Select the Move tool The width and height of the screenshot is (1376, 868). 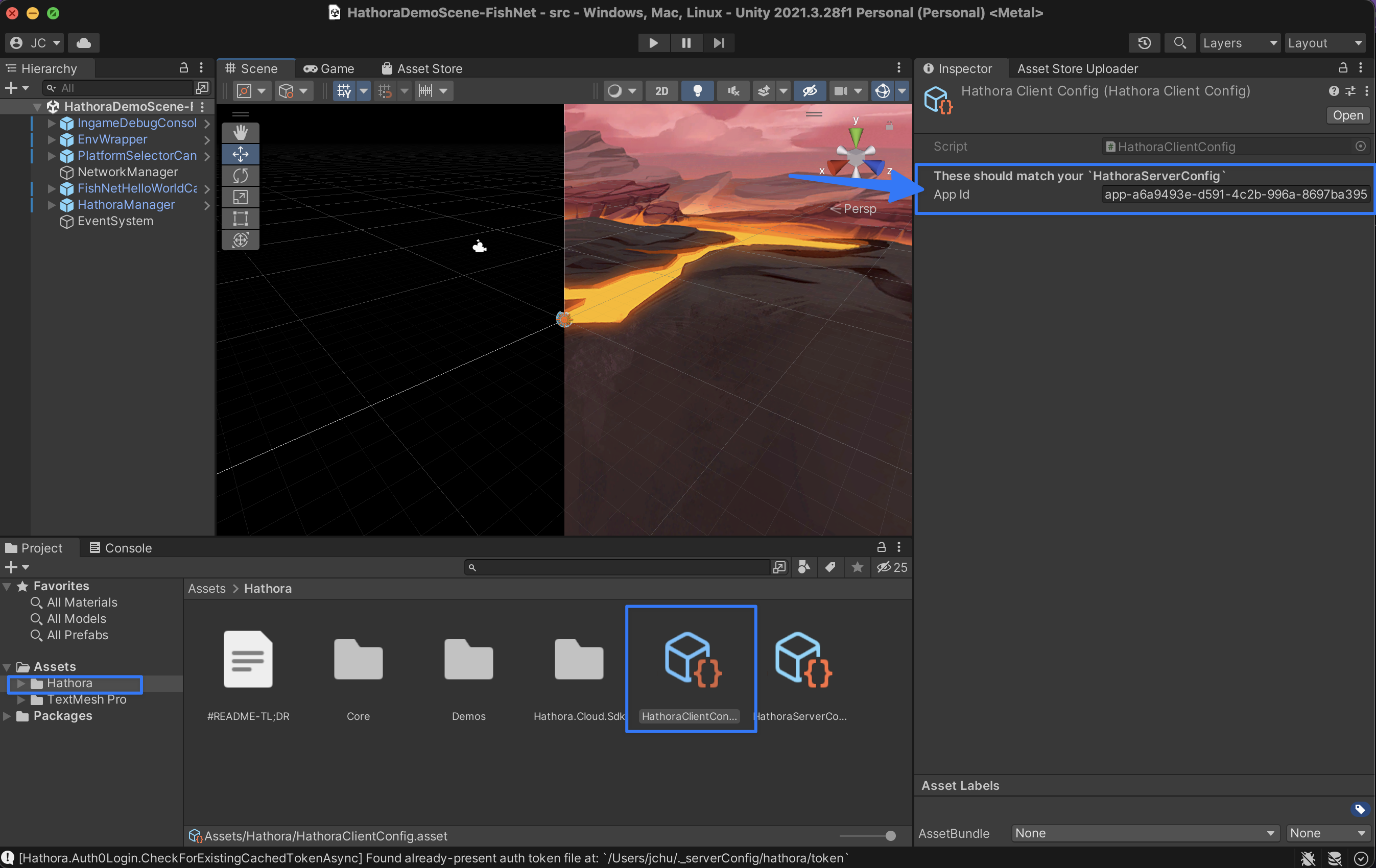240,154
